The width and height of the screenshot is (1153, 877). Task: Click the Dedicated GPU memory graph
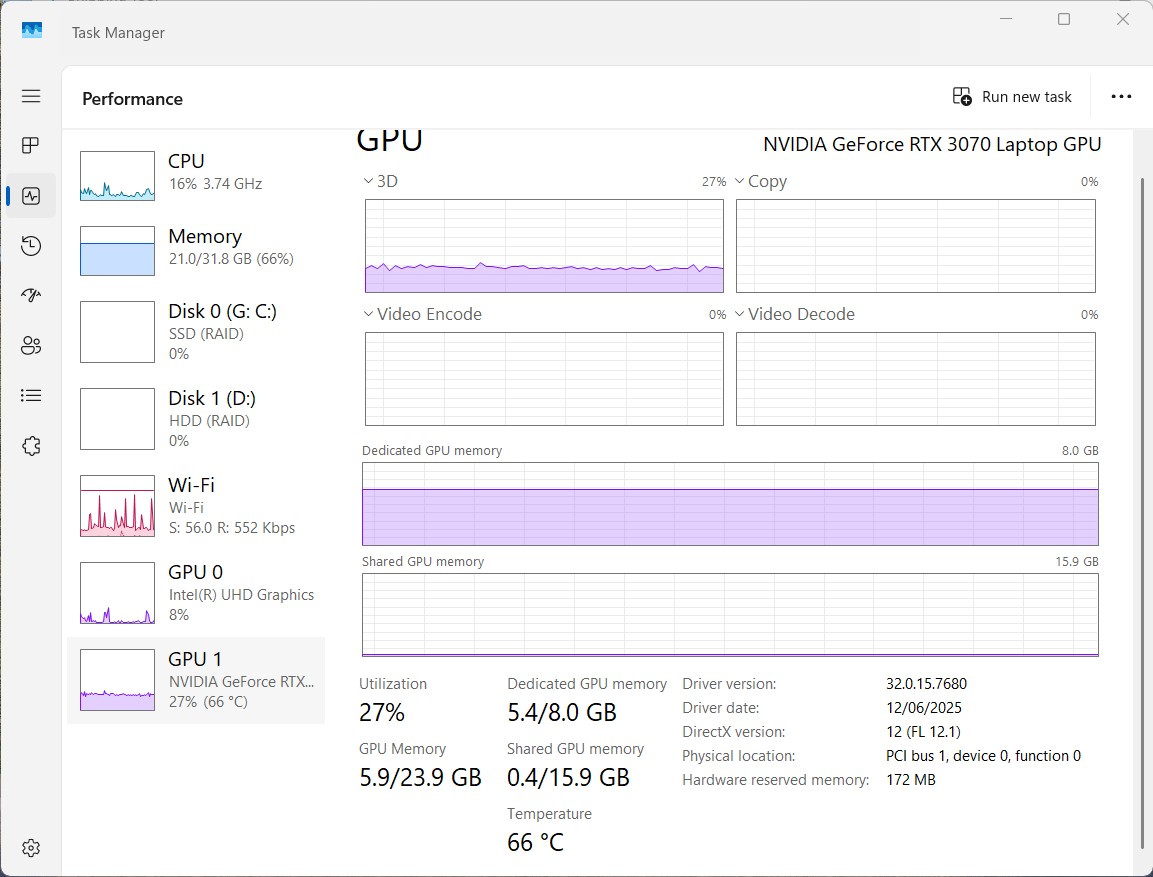pyautogui.click(x=730, y=504)
